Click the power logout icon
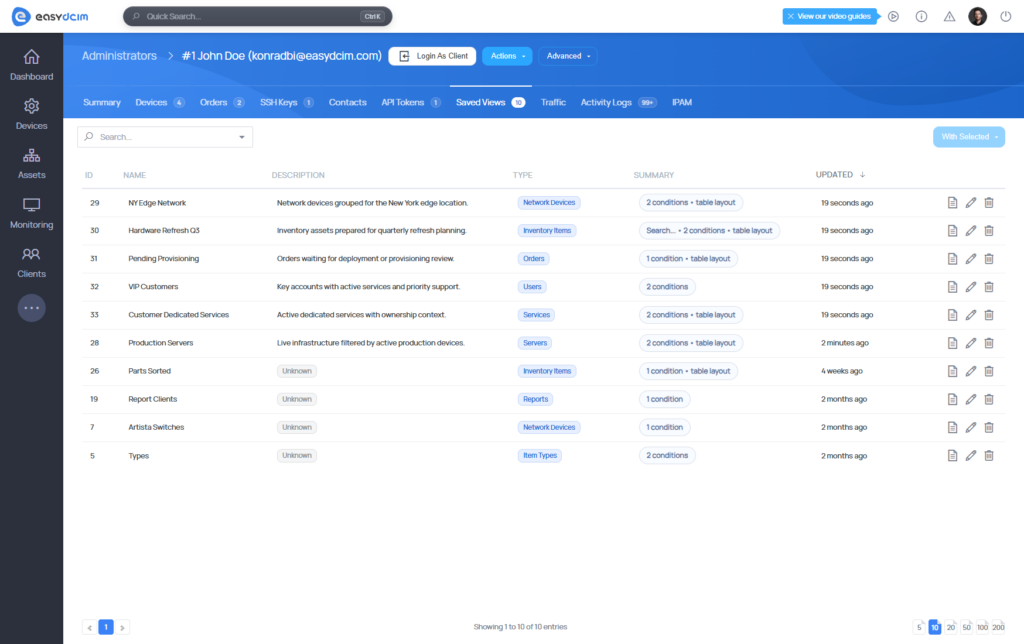1024x644 pixels. (x=1006, y=16)
